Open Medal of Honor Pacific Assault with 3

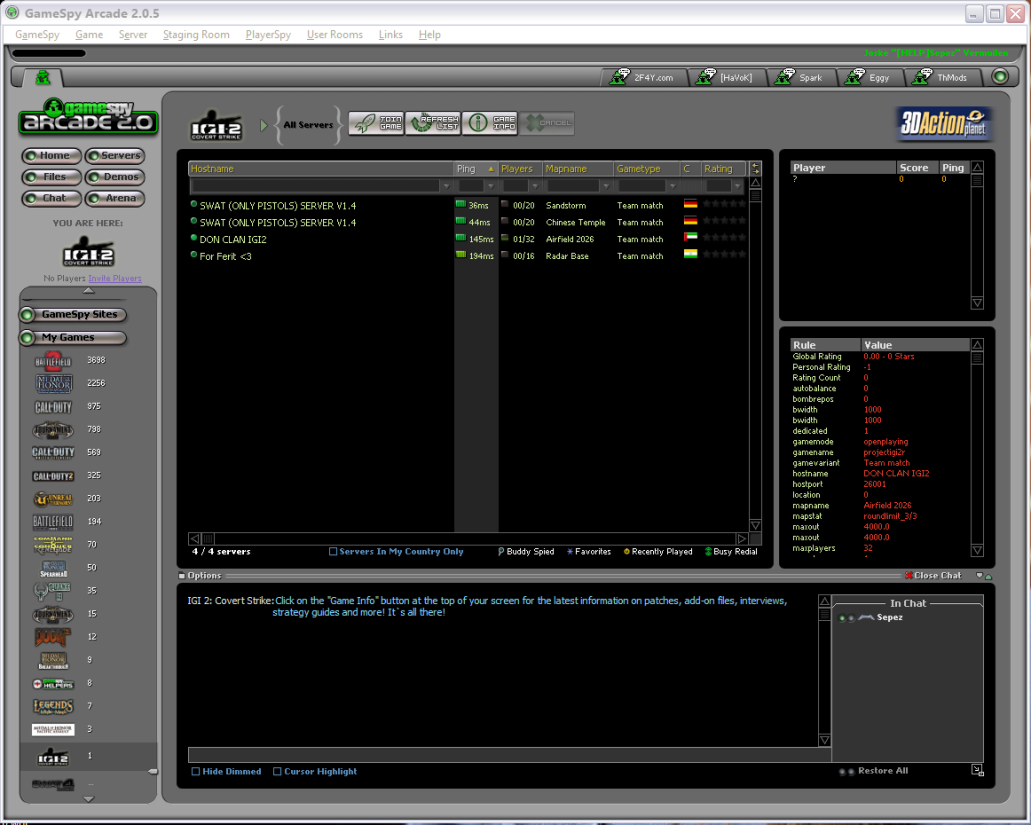[x=53, y=730]
